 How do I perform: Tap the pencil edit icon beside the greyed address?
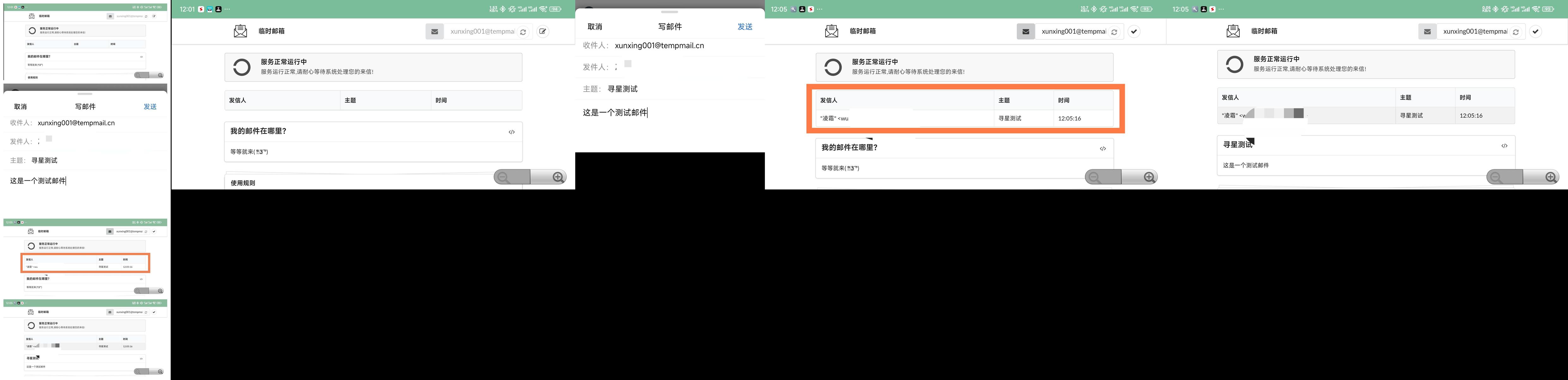tap(542, 32)
